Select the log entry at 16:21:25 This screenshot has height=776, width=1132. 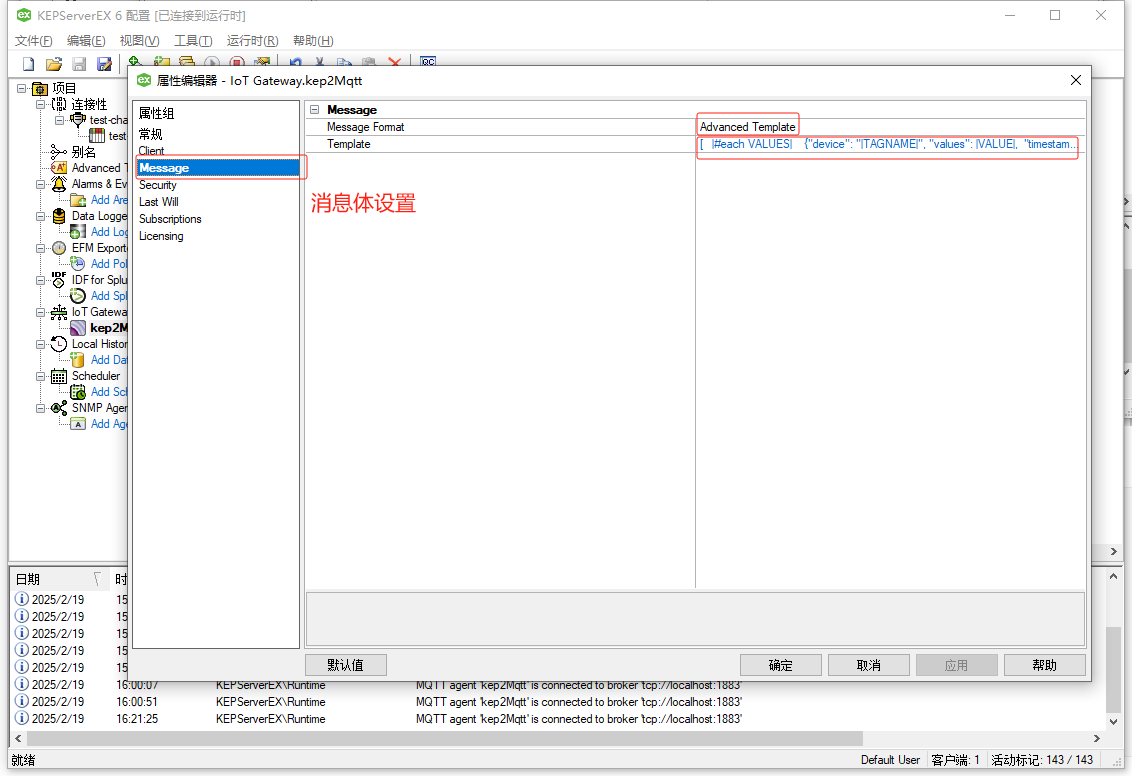(556, 719)
